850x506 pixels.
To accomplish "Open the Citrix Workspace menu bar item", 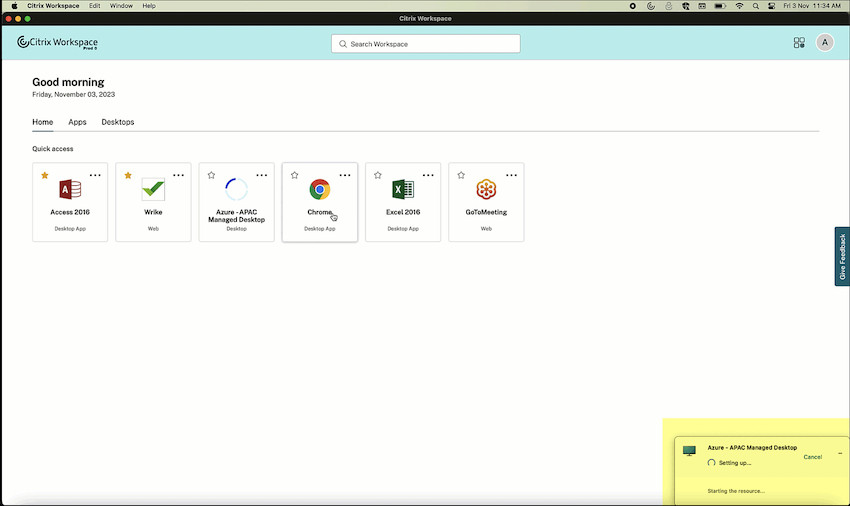I will click(x=53, y=5).
